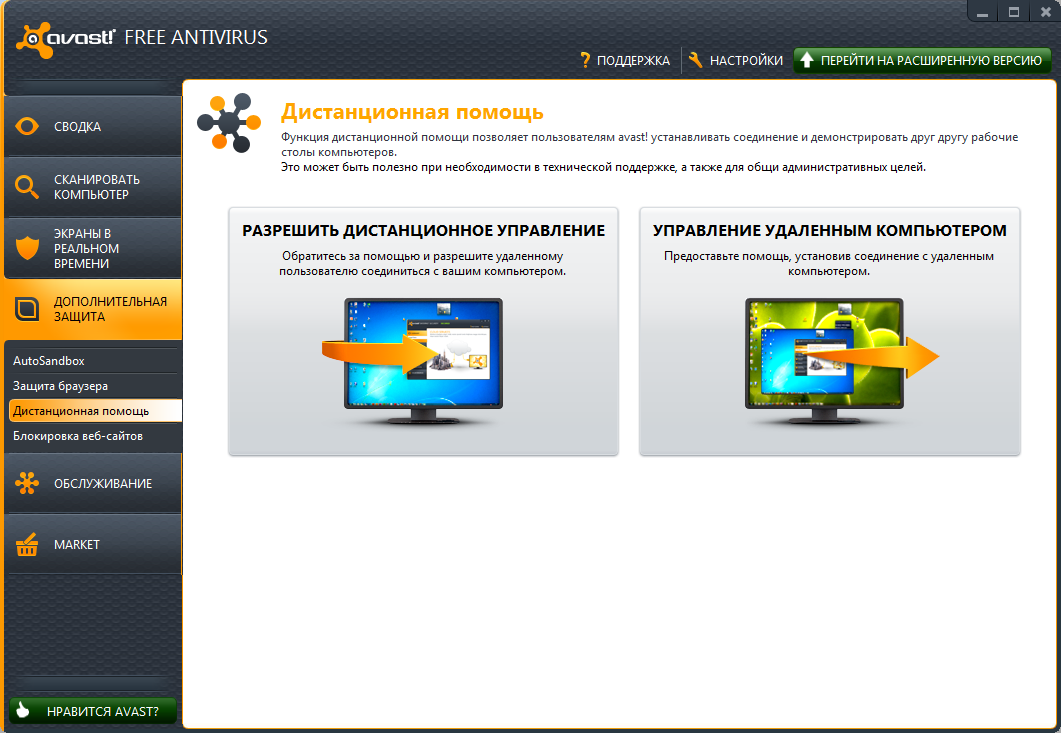Click the magnifier icon for Сканировать компьютер

(27, 187)
